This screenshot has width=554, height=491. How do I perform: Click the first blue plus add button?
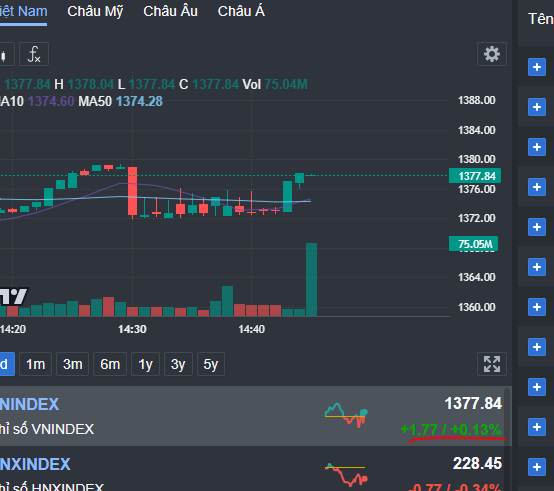point(537,67)
